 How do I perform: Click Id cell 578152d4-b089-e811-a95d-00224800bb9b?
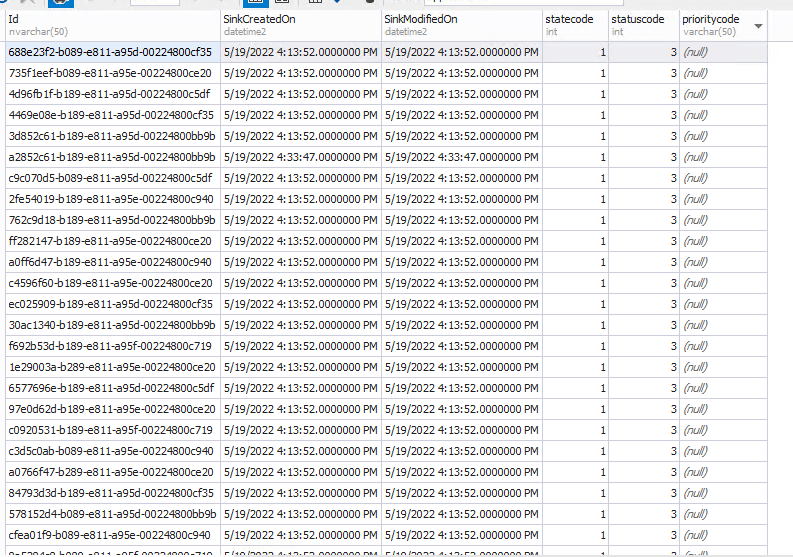pos(113,514)
